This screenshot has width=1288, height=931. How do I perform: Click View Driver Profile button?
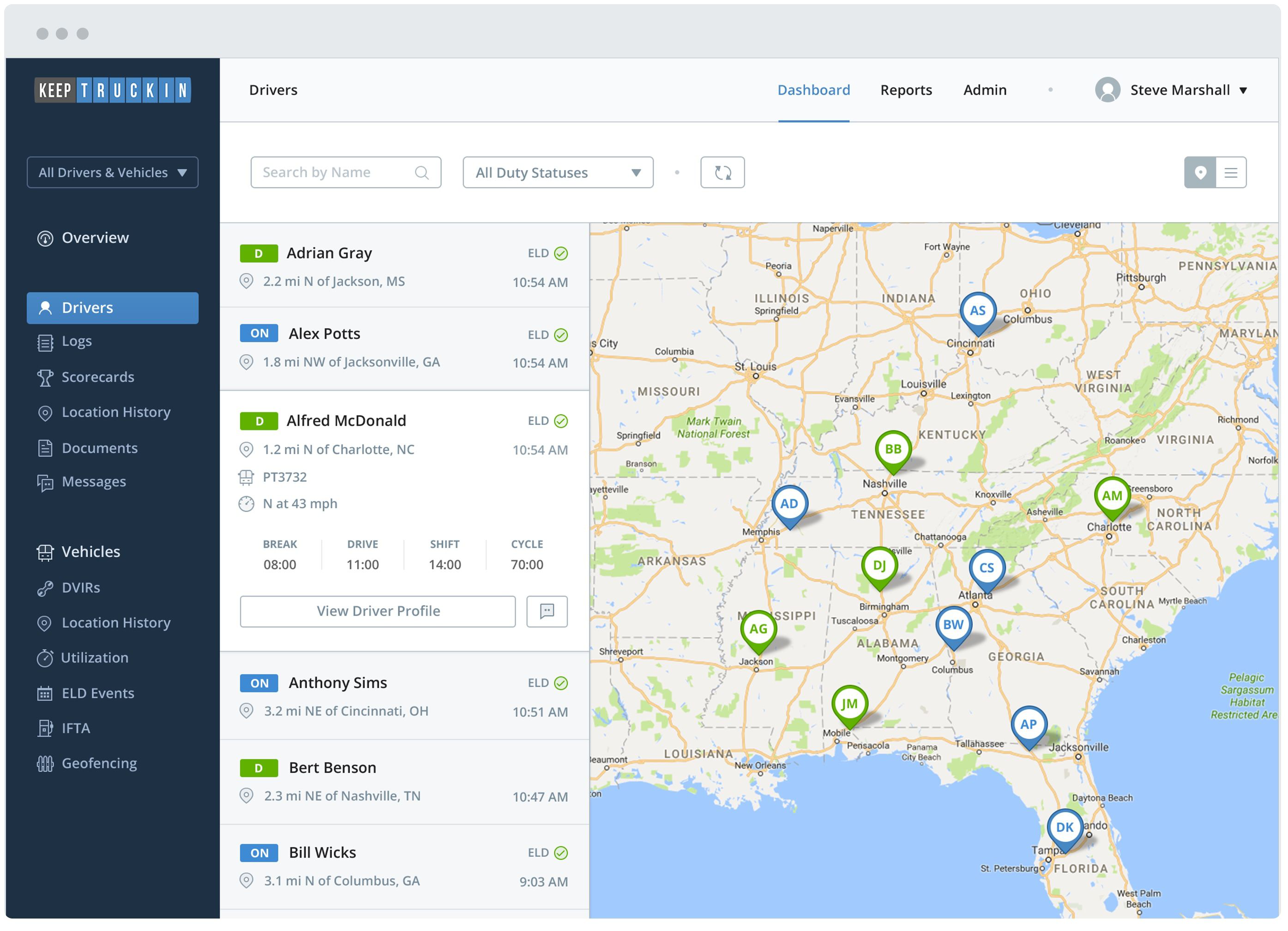378,611
